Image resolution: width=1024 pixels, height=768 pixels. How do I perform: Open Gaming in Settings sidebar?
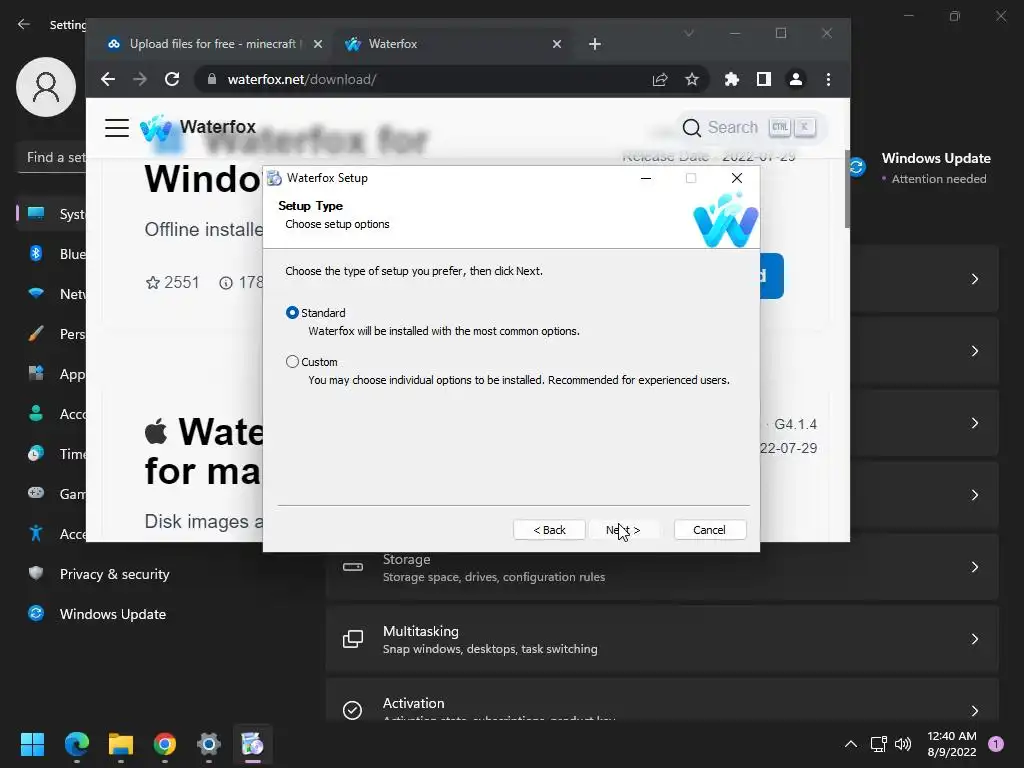coord(51,494)
